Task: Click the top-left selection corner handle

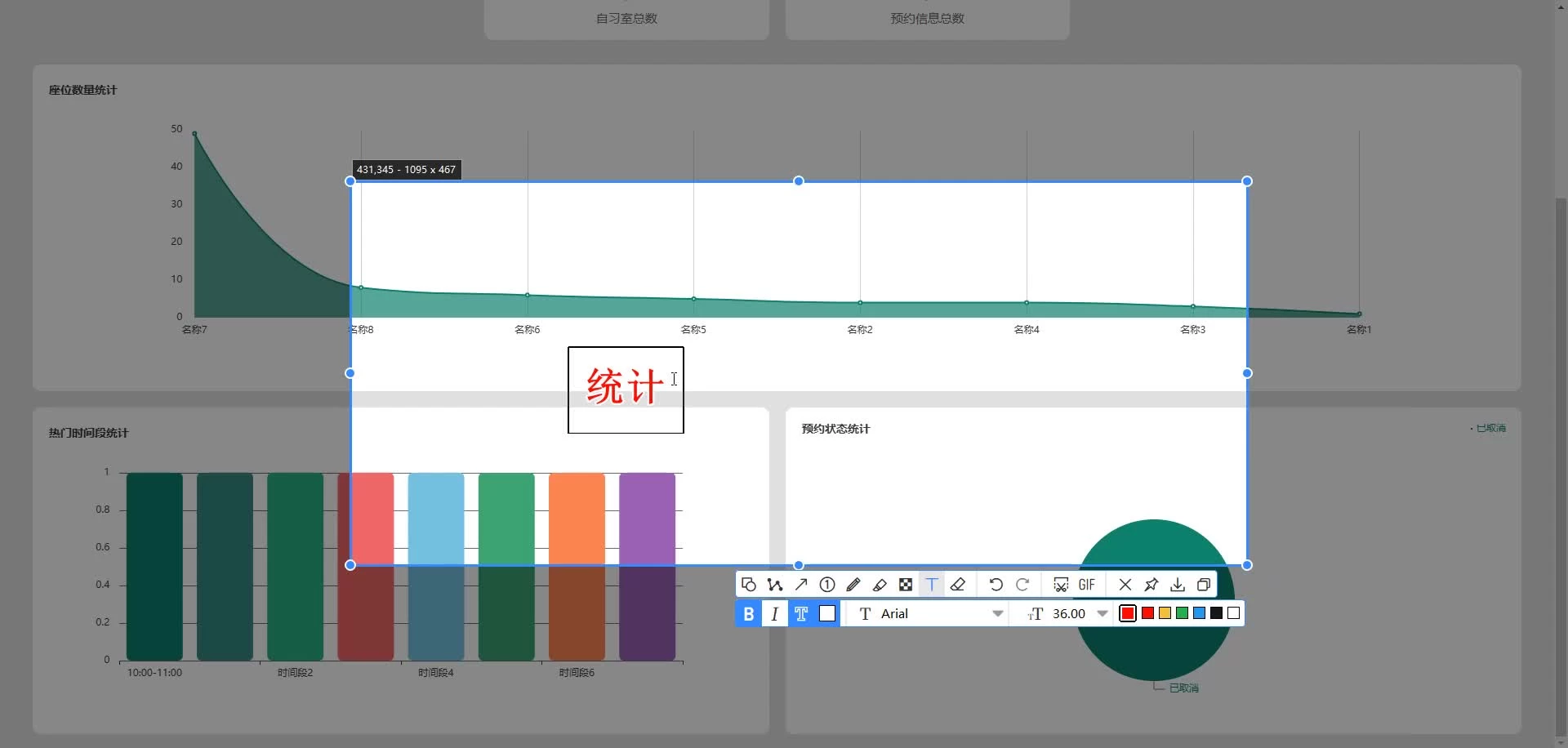Action: tap(350, 181)
